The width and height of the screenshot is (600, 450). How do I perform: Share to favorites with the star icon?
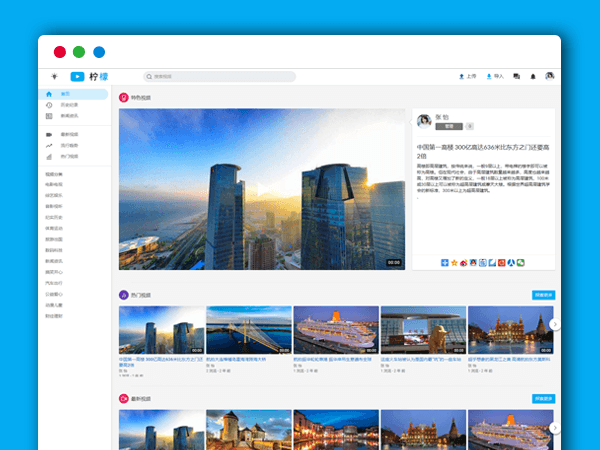coord(456,262)
